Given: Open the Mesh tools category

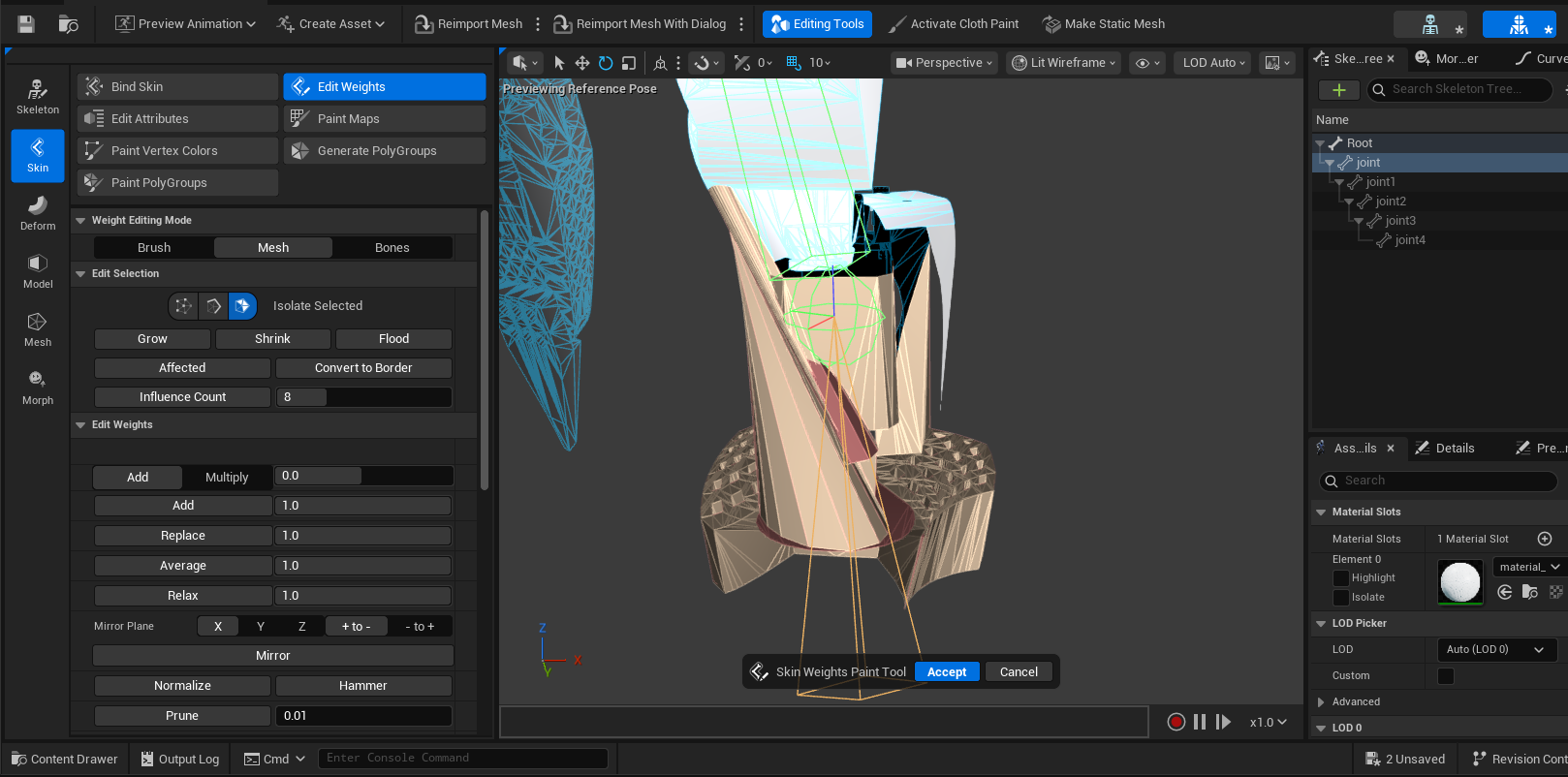Looking at the screenshot, I should 38,330.
